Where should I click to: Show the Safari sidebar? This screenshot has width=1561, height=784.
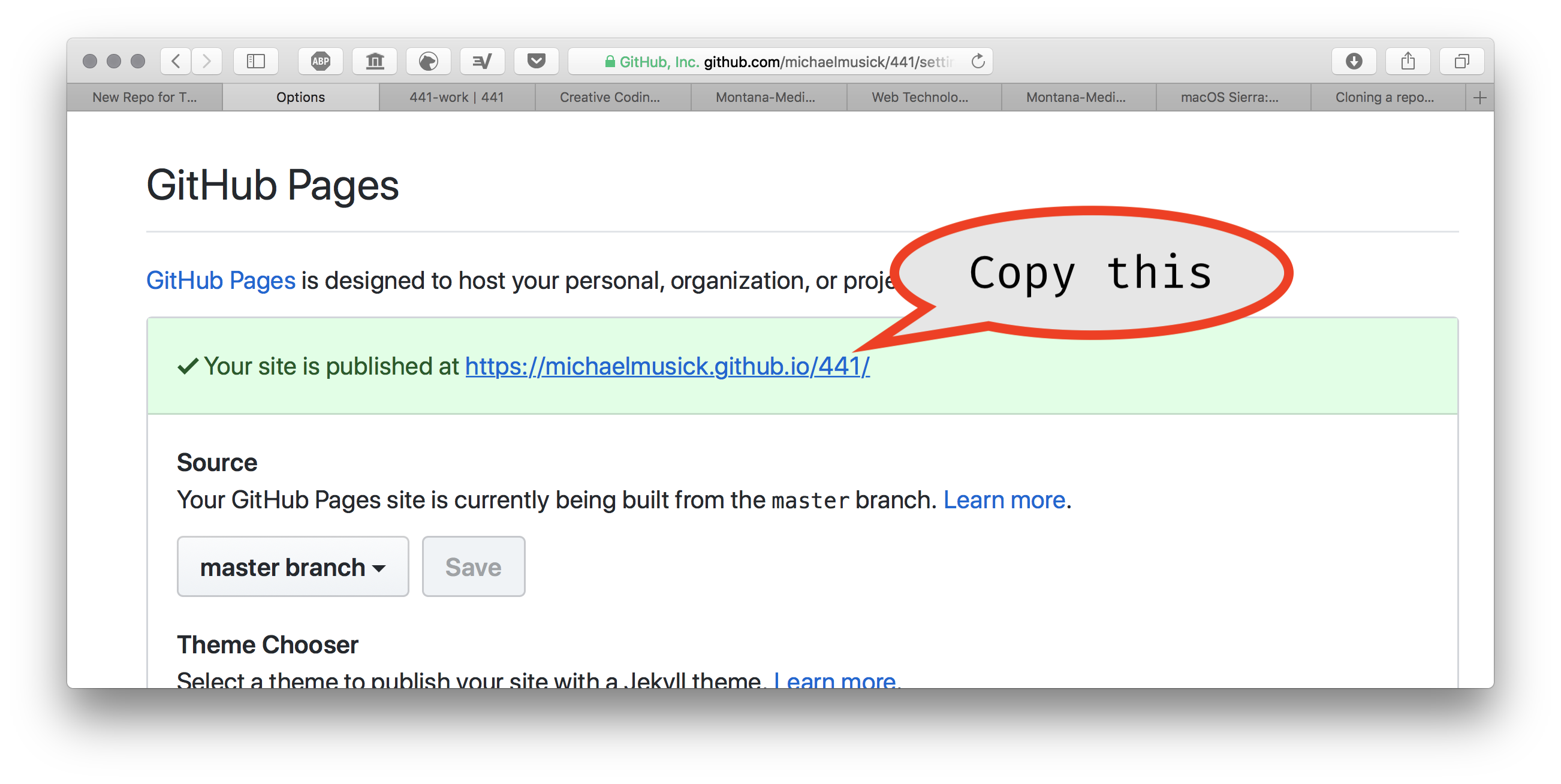pyautogui.click(x=256, y=61)
